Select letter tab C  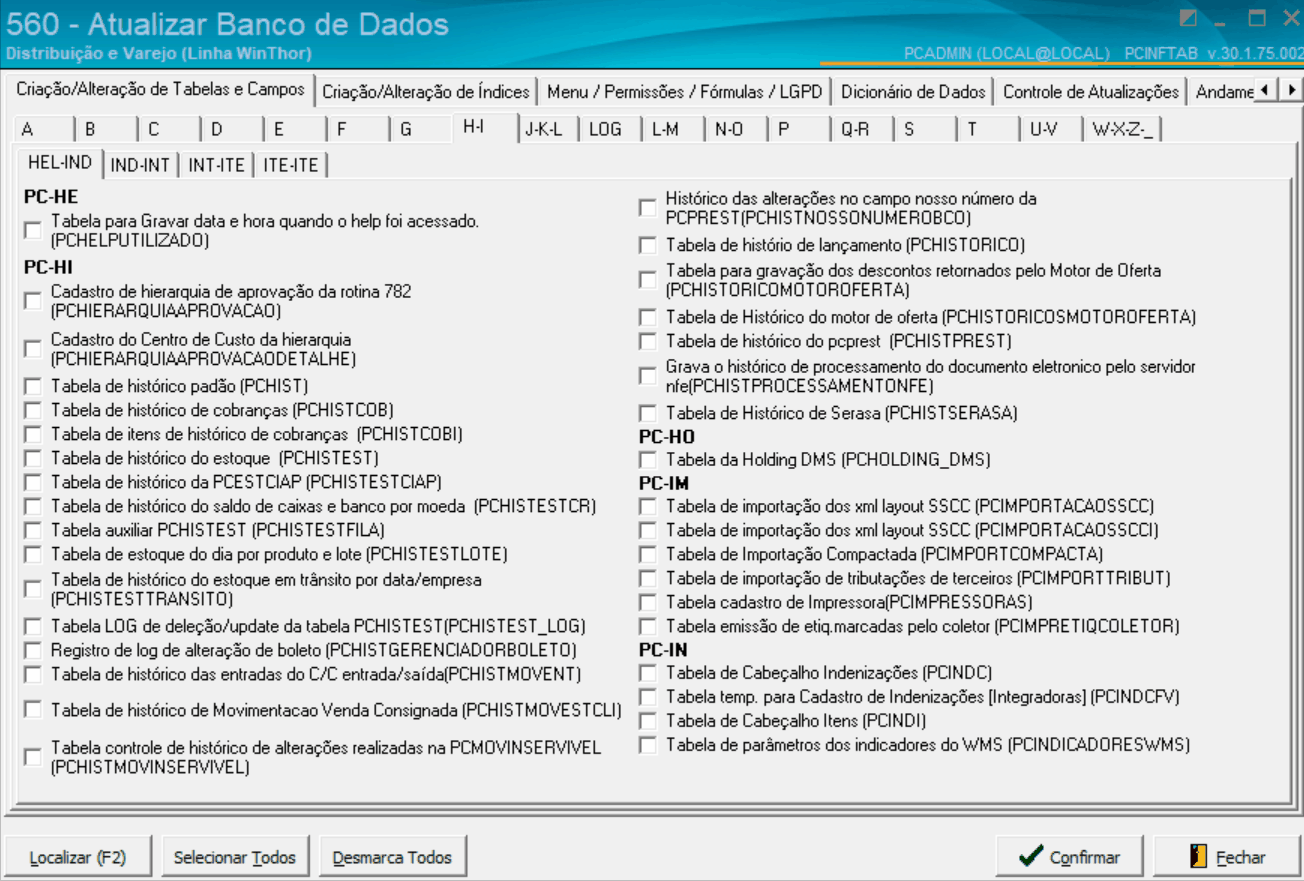click(x=168, y=129)
